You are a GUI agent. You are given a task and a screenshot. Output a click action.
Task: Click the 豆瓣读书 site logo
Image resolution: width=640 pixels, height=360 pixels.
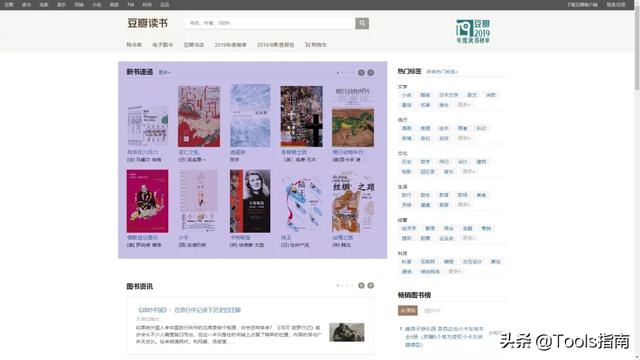point(147,23)
